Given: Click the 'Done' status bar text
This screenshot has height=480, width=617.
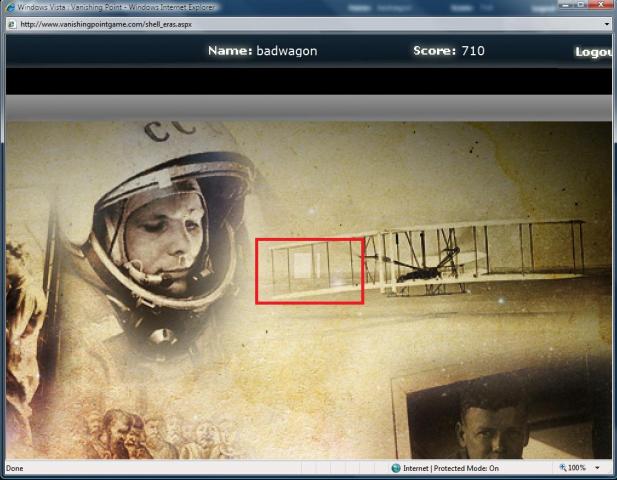Looking at the screenshot, I should [x=15, y=468].
